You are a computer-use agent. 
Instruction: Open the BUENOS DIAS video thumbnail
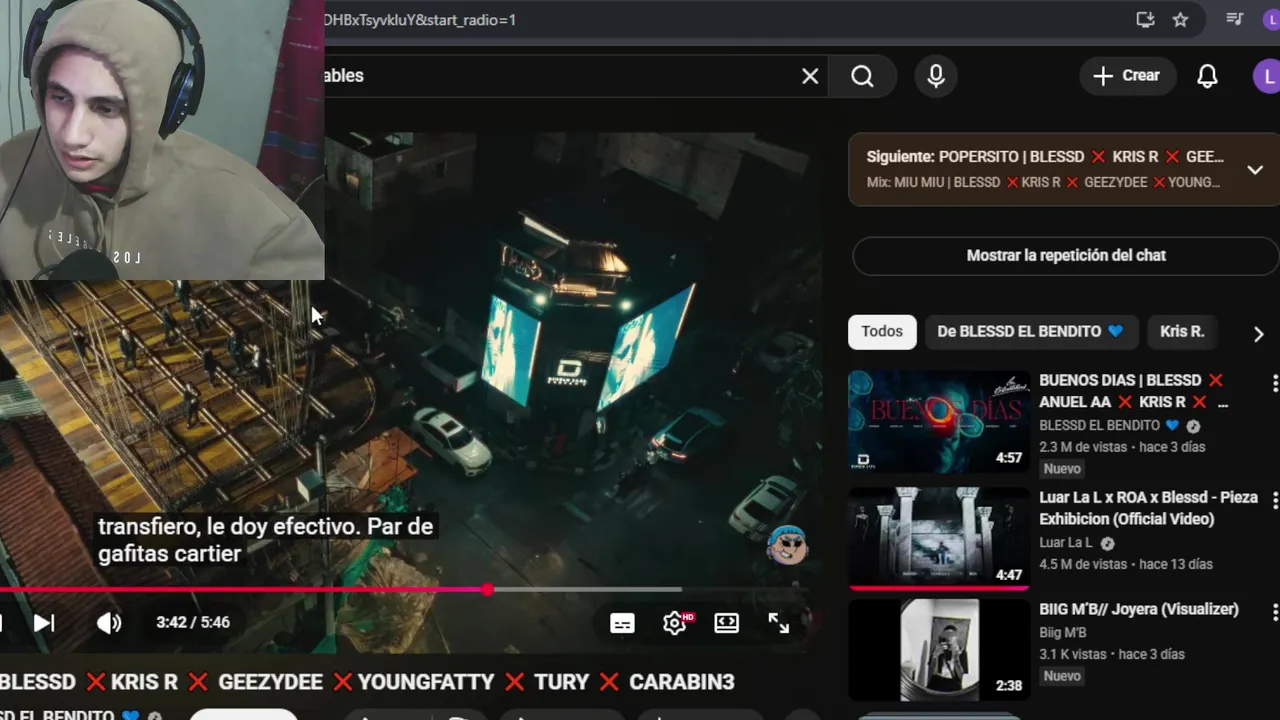coord(938,421)
